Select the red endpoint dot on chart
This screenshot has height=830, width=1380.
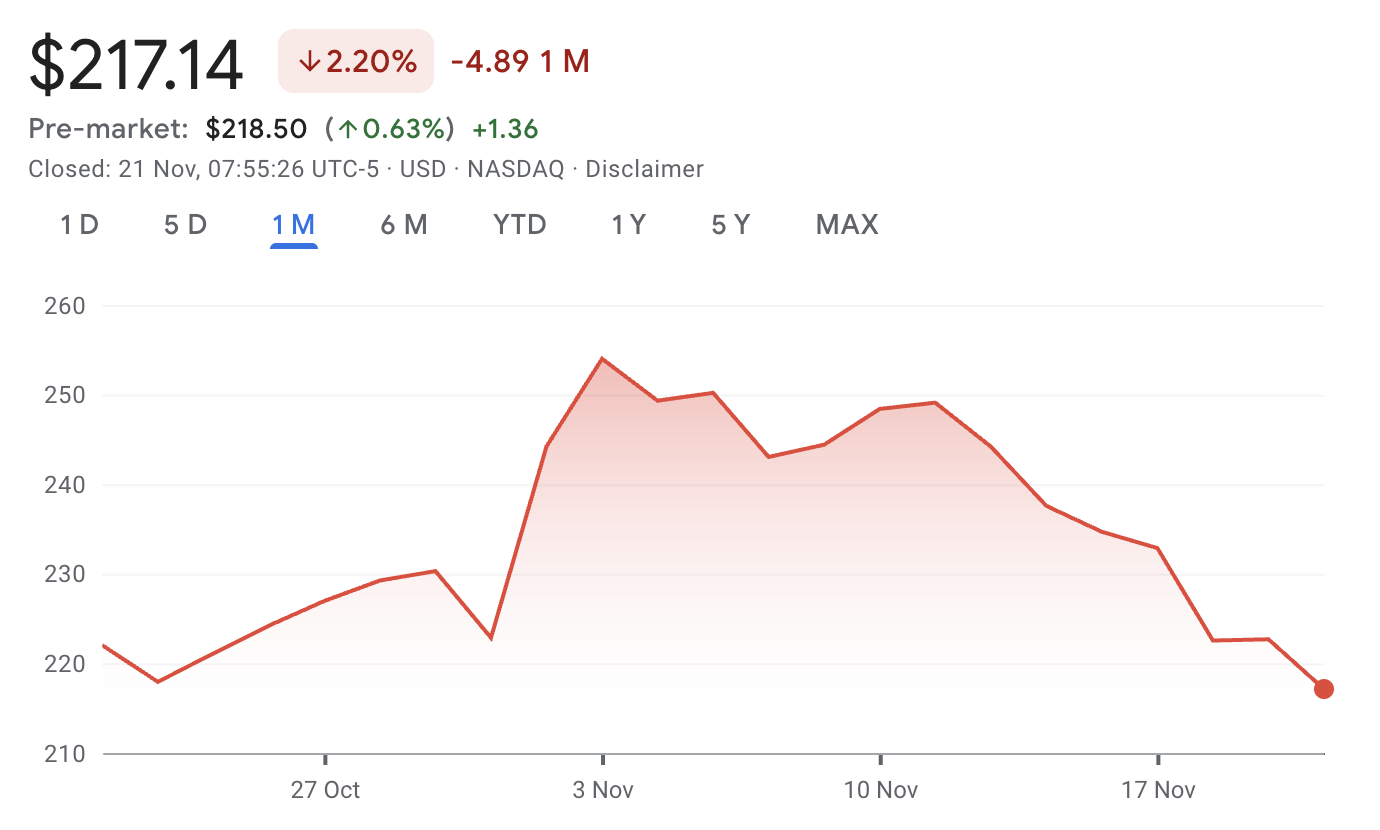[1323, 688]
